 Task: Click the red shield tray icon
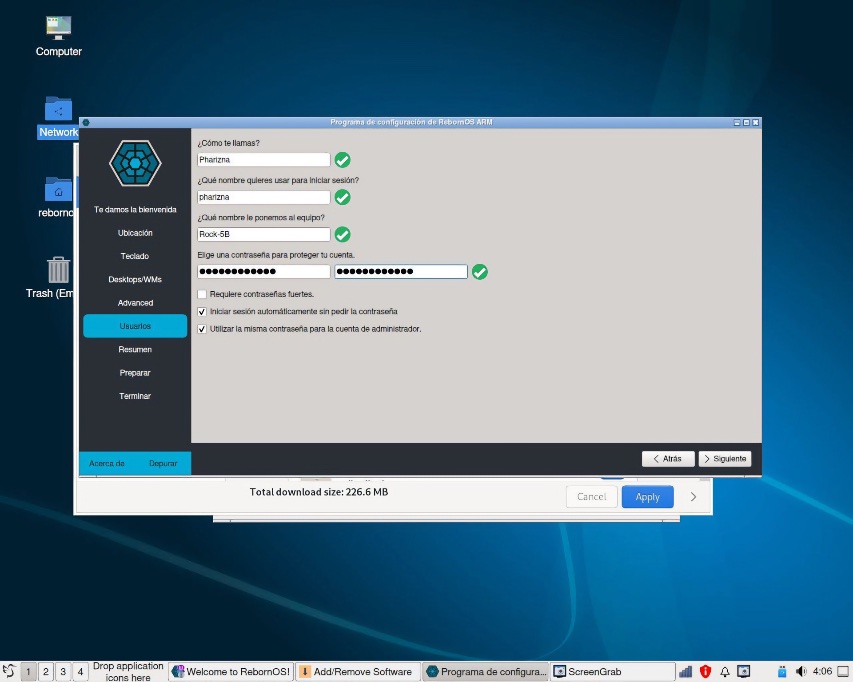pos(706,672)
